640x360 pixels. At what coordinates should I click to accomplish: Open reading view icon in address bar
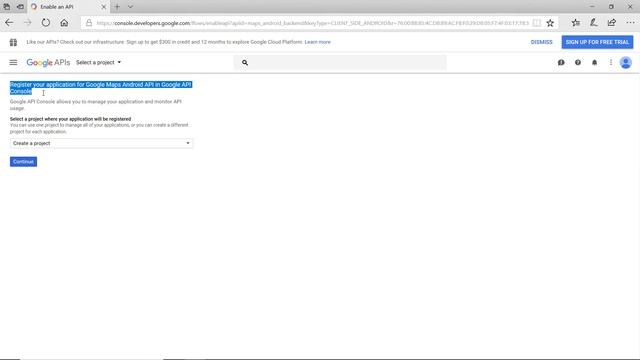pos(537,23)
